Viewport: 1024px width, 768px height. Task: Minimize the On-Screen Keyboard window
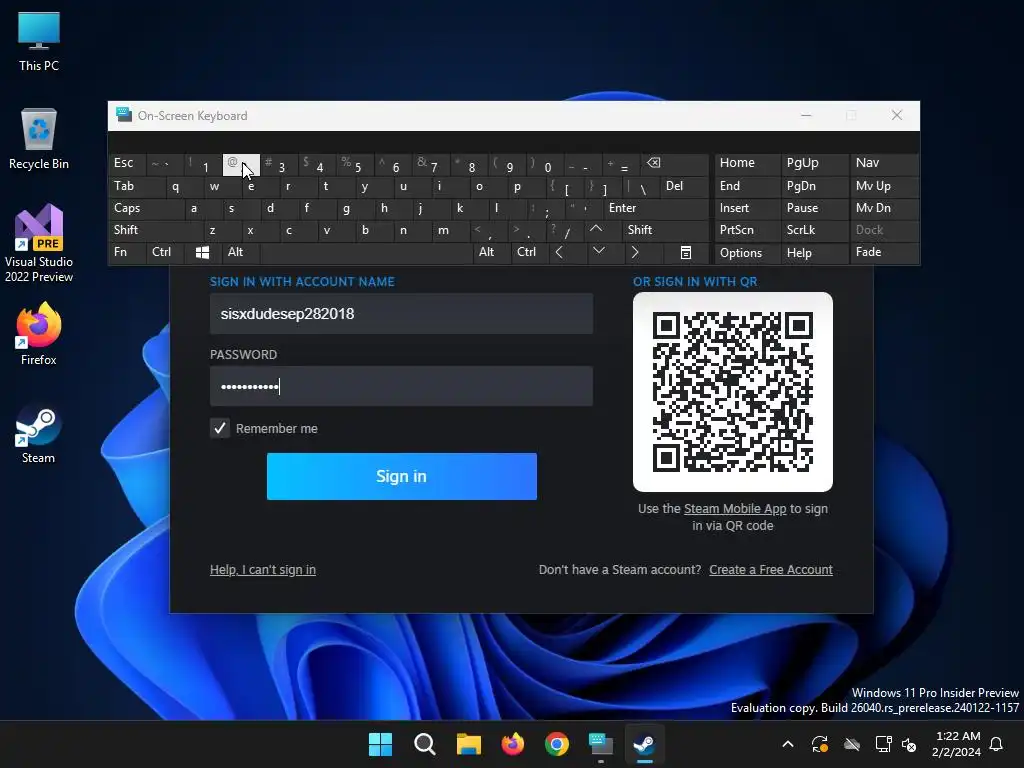point(806,116)
